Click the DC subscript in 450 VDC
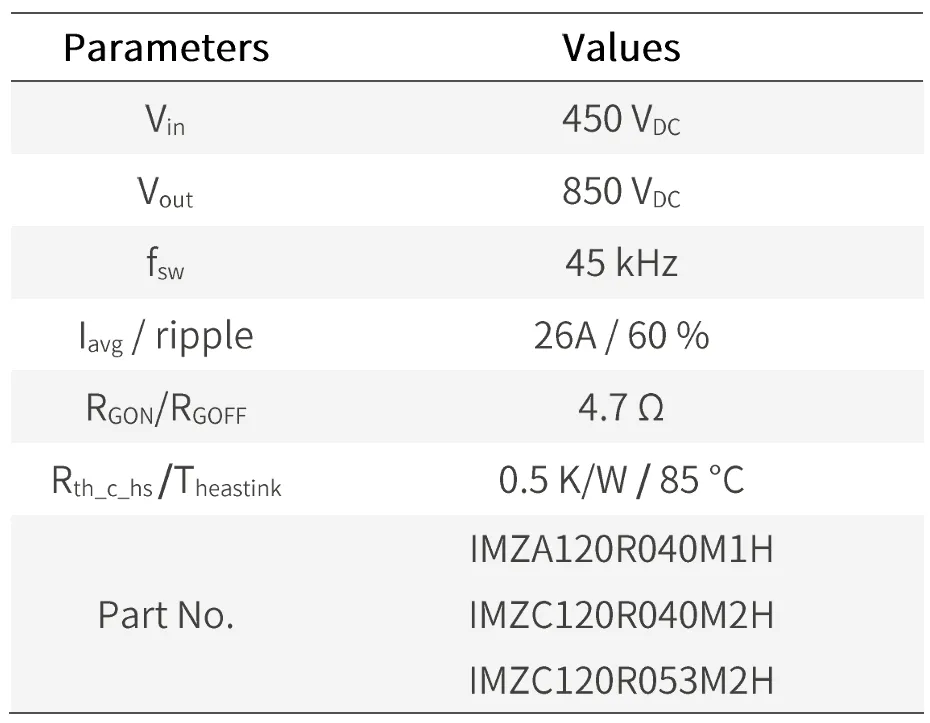 [x=667, y=128]
